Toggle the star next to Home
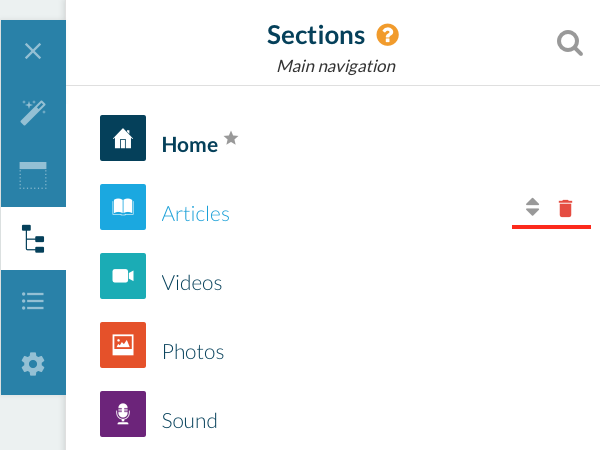This screenshot has width=600, height=450. pos(231,139)
